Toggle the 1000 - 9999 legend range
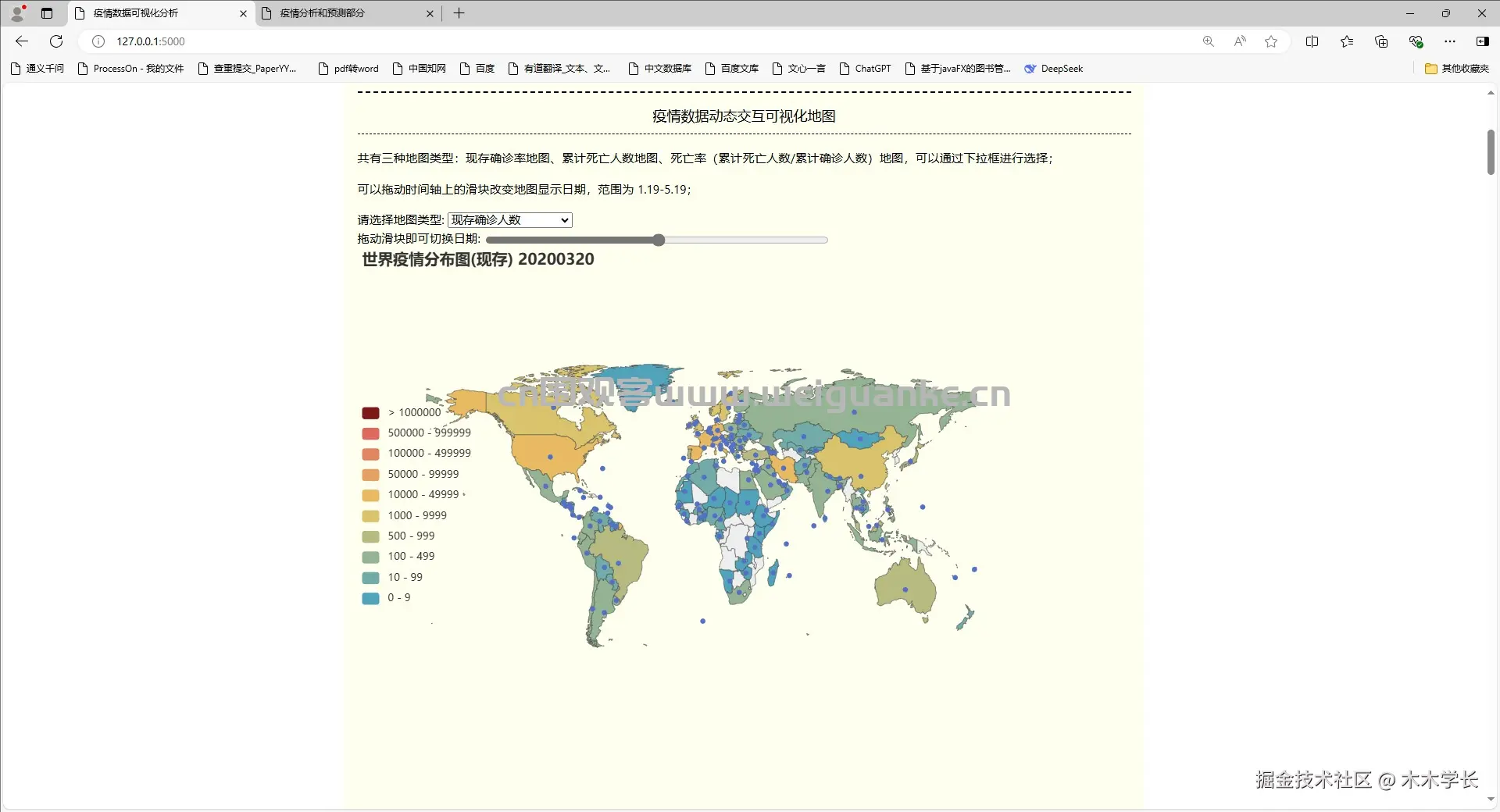 405,515
